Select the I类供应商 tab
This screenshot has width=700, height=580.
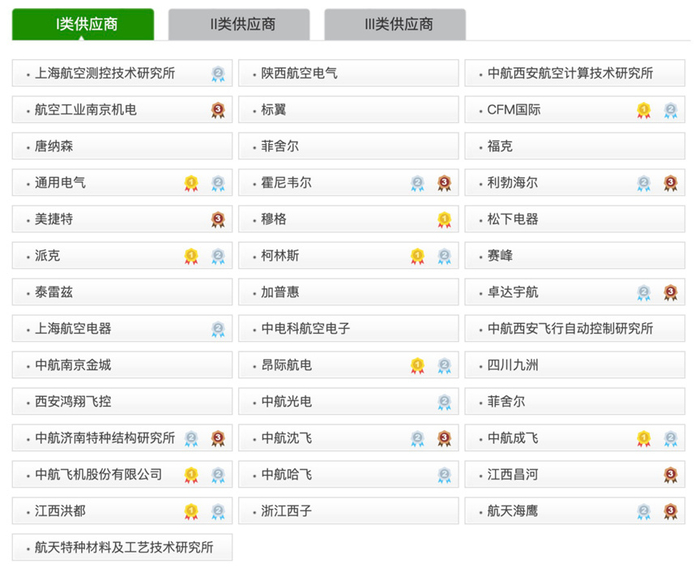coord(83,24)
